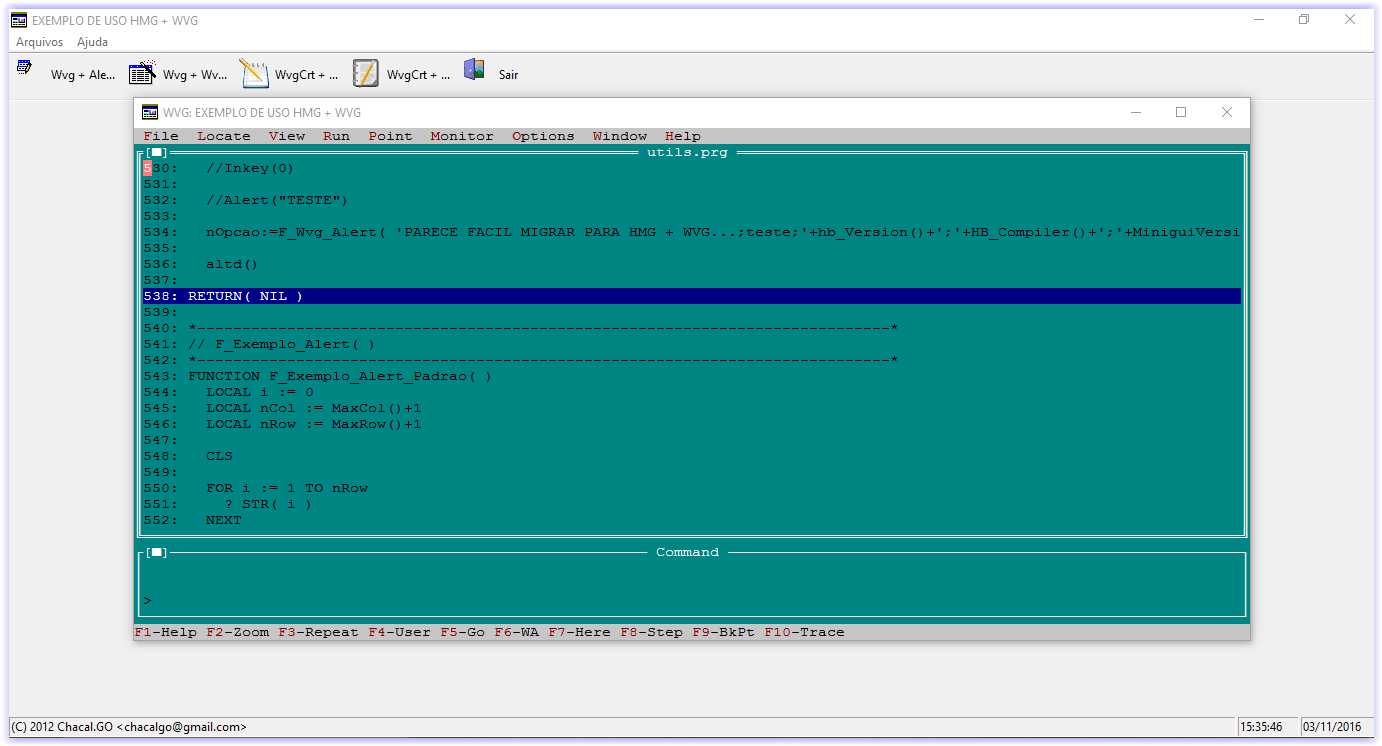1382x746 pixels.
Task: Click the second WvgCrt notebook icon
Action: click(366, 73)
